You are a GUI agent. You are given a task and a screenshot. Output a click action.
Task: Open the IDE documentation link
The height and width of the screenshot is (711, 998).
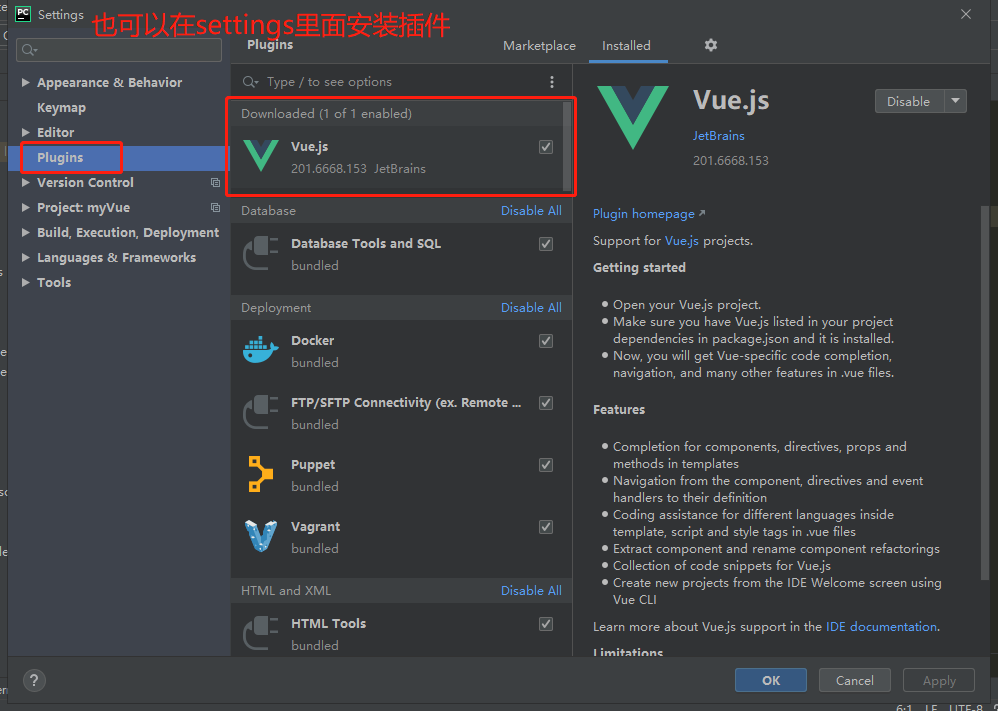point(882,627)
